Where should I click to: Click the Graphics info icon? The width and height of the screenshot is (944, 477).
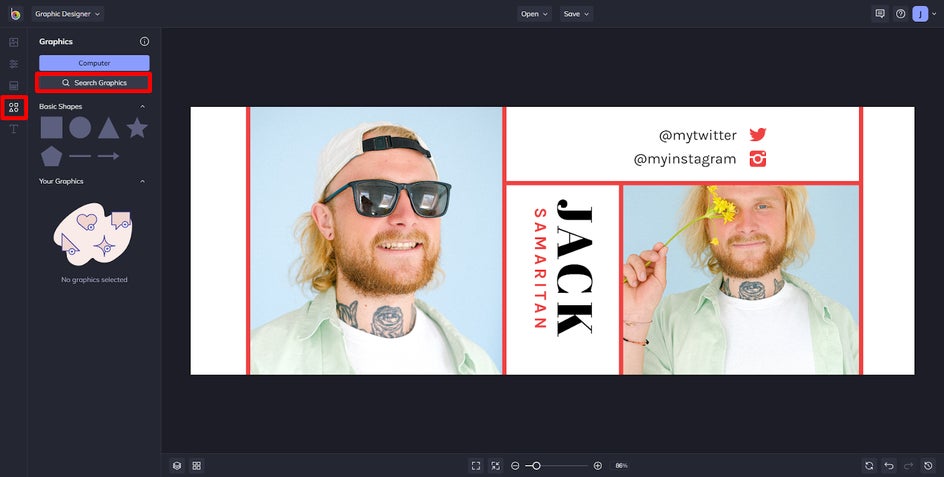click(x=144, y=42)
